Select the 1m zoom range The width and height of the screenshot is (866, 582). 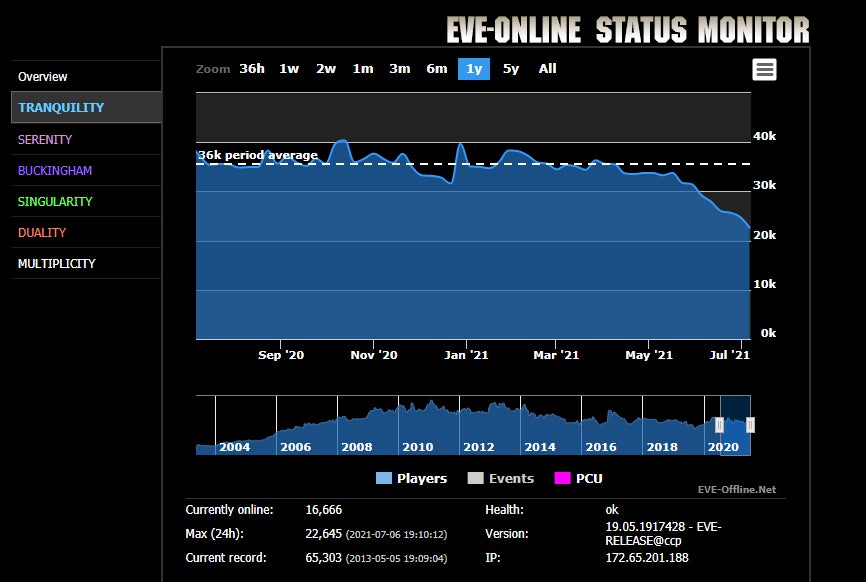(361, 69)
